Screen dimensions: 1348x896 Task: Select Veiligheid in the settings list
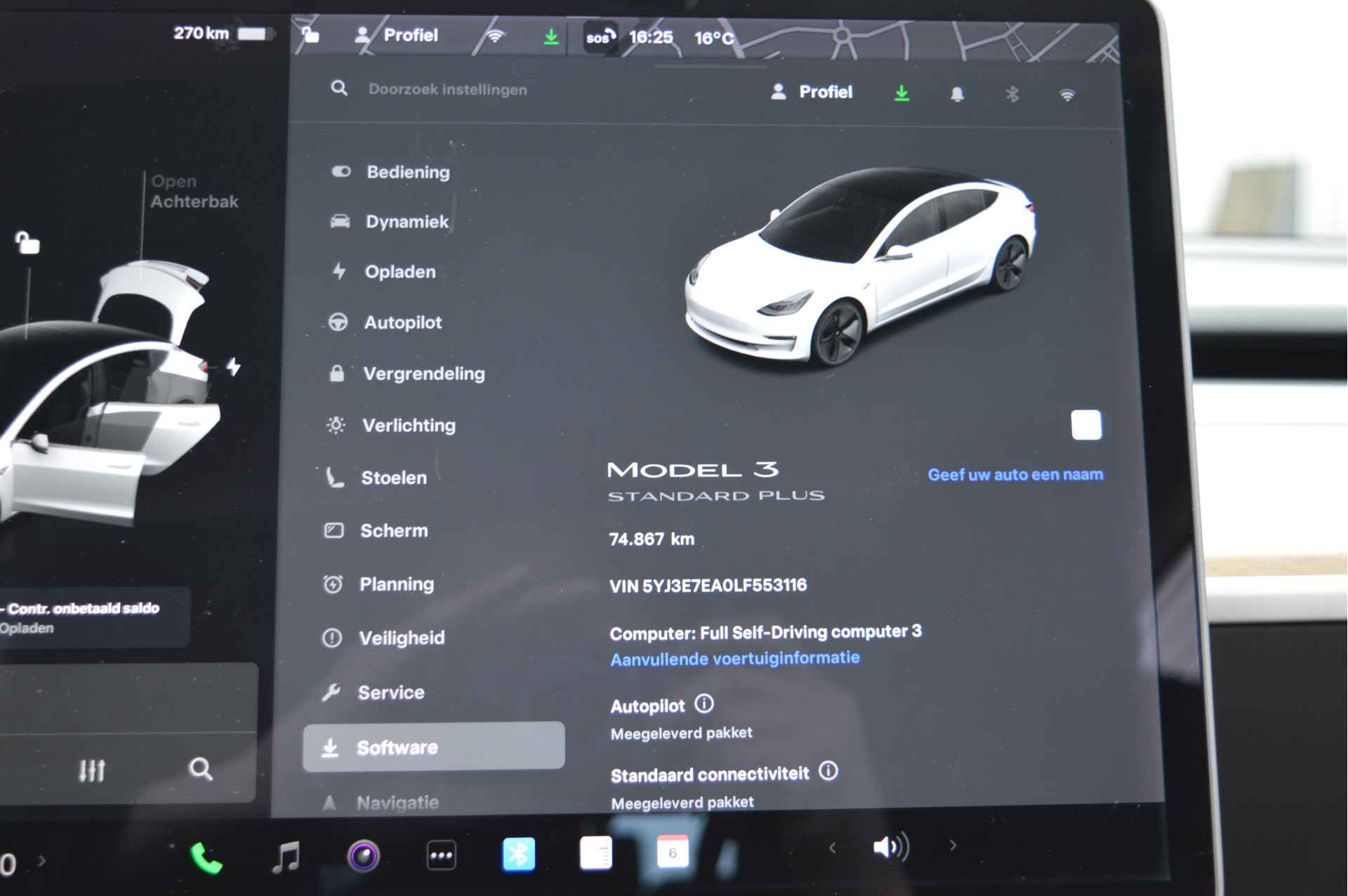tap(383, 638)
